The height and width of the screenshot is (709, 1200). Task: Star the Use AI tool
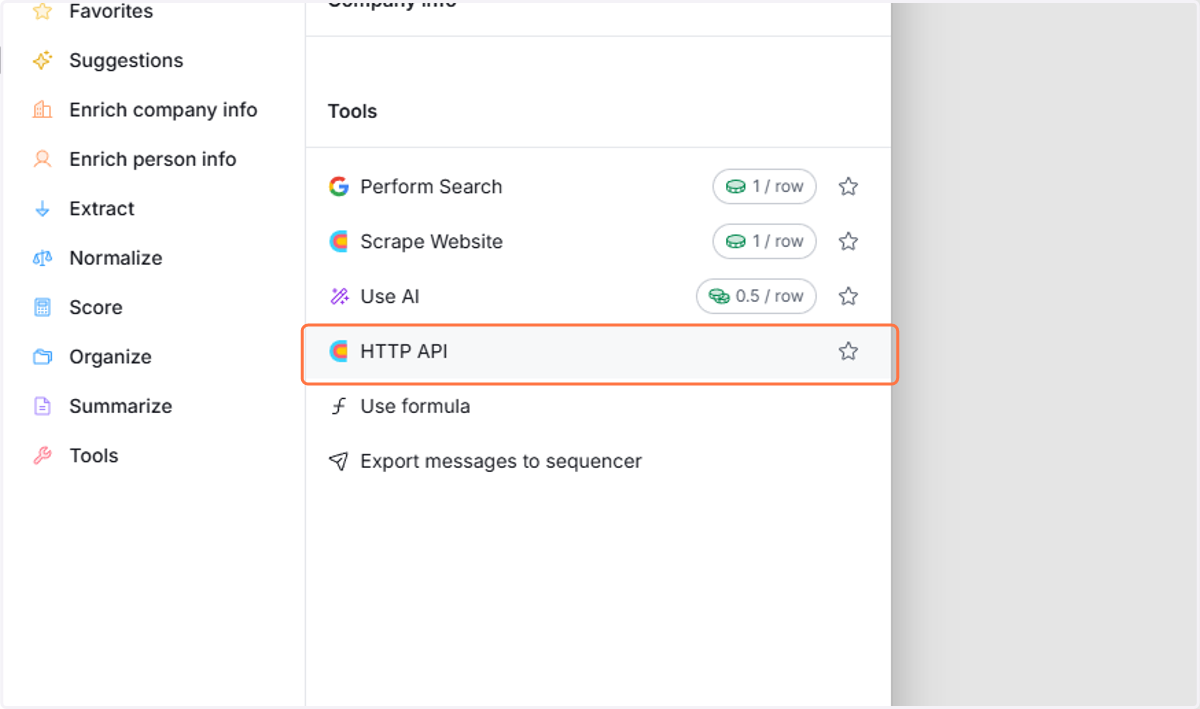point(848,297)
